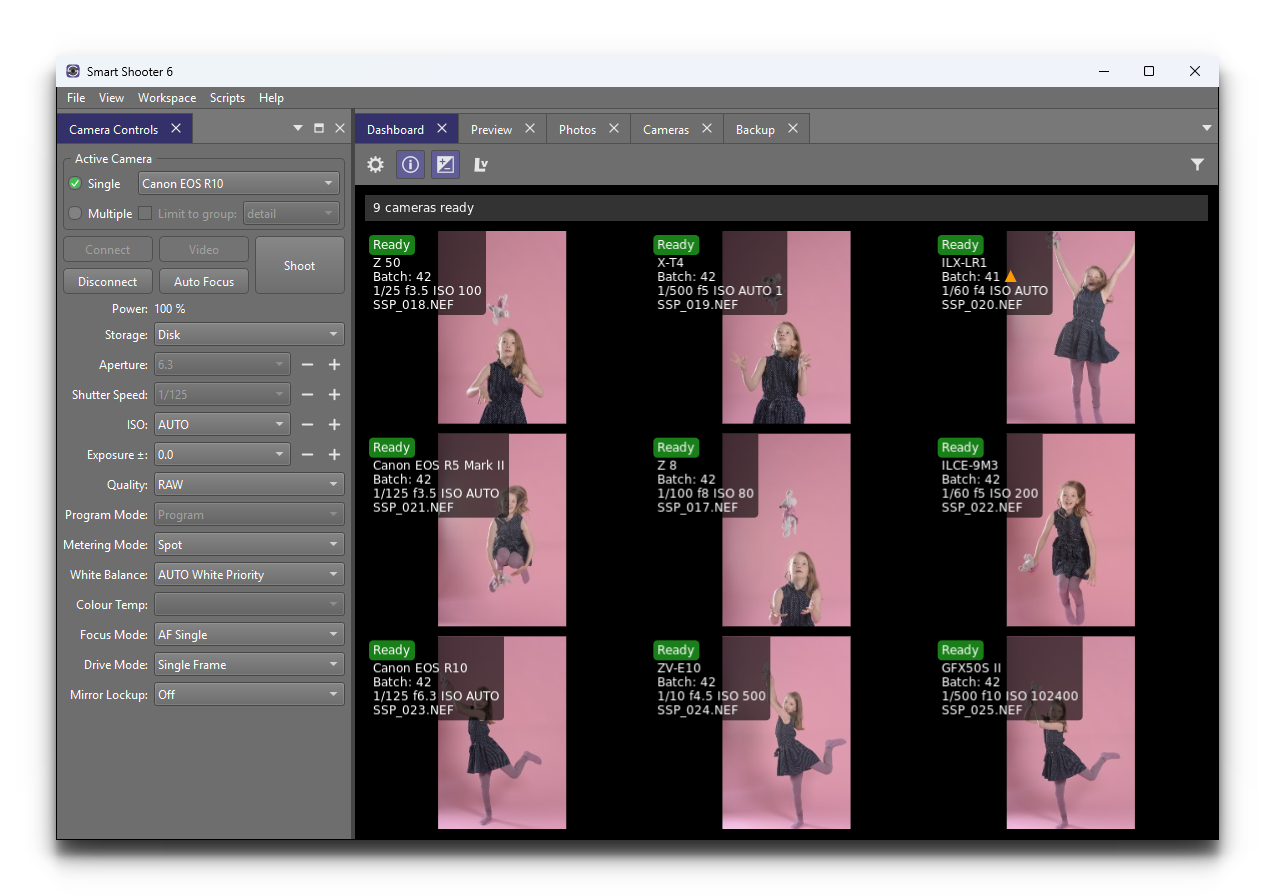The width and height of the screenshot is (1275, 896).
Task: Open the White Balance dropdown
Action: 249,575
